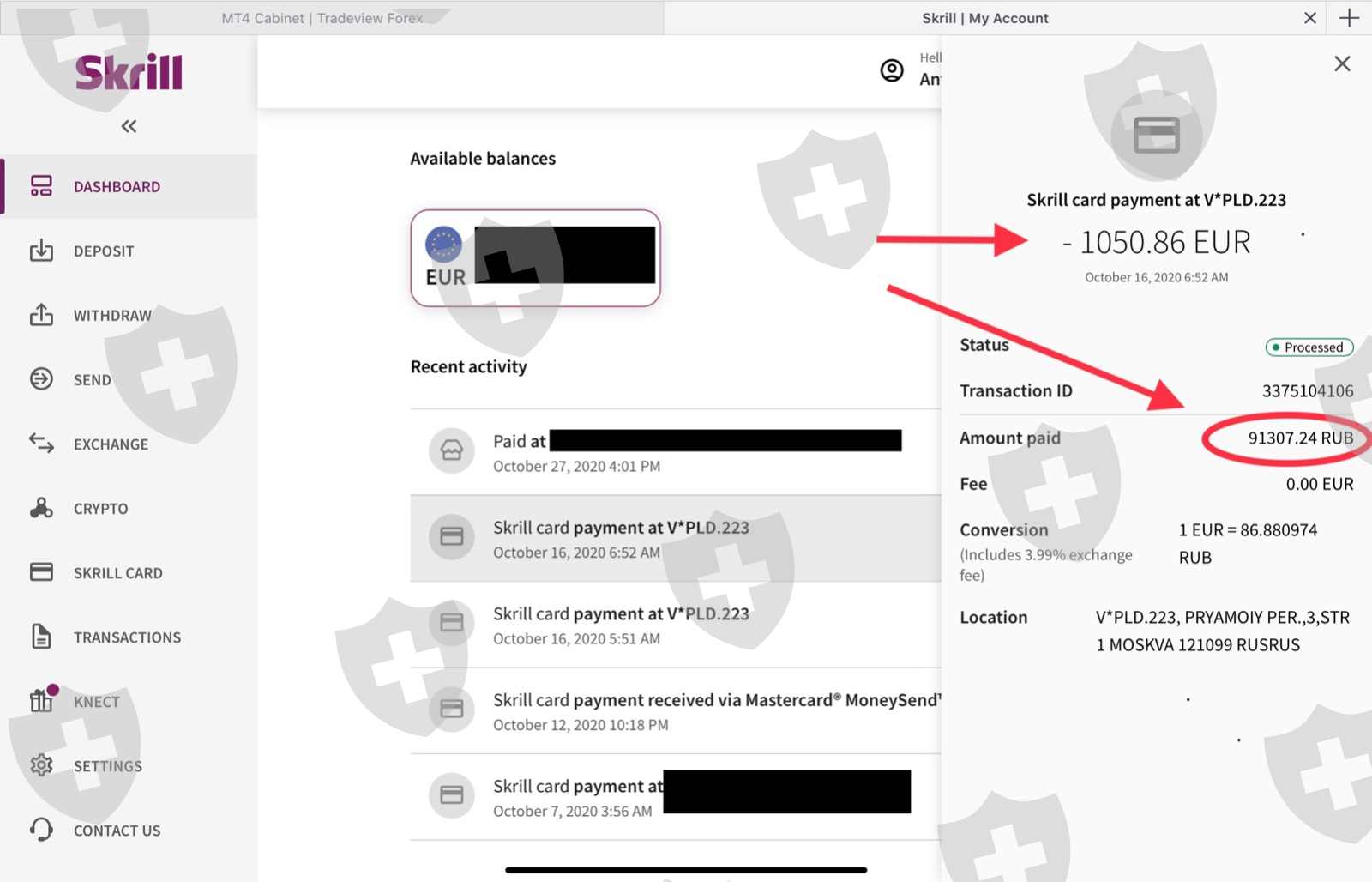Open the WITHDRAW menu item
This screenshot has width=1372, height=882.
pyautogui.click(x=112, y=316)
